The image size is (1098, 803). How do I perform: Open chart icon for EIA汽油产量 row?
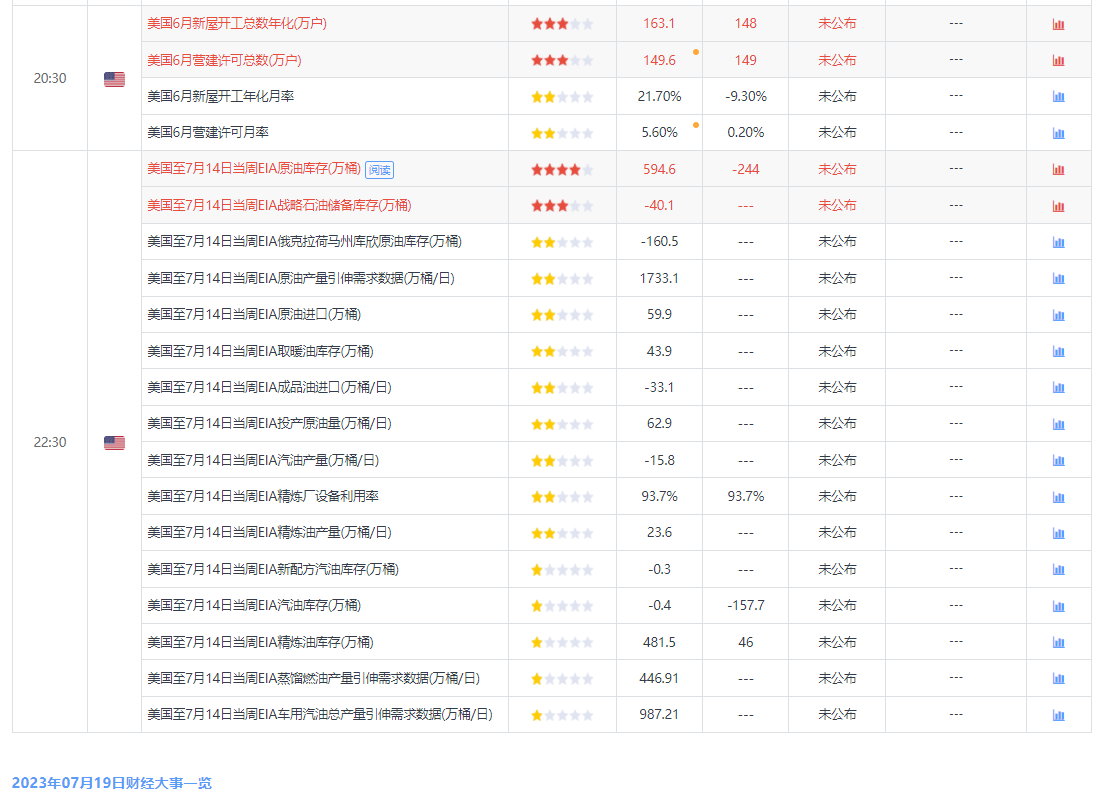coord(1058,461)
